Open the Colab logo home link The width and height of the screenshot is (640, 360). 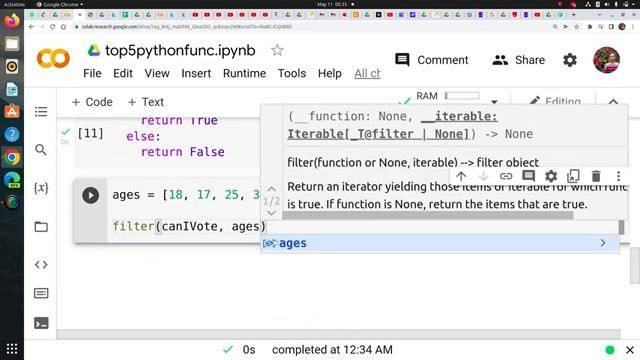(x=53, y=58)
